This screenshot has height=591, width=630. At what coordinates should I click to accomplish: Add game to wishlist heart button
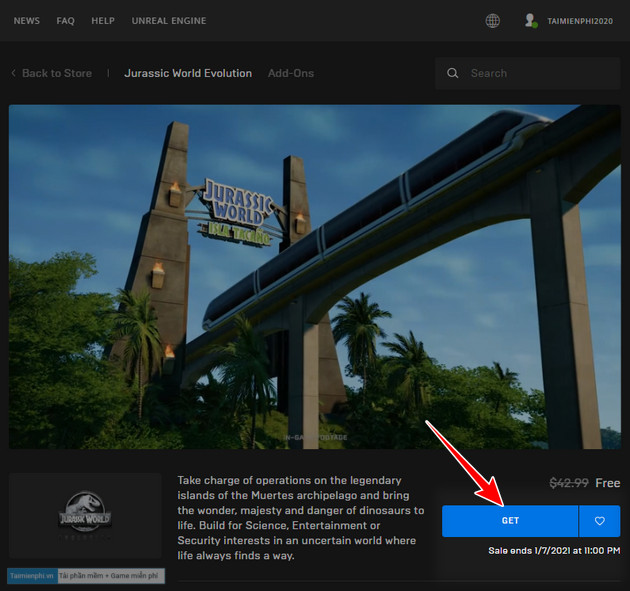pos(599,521)
